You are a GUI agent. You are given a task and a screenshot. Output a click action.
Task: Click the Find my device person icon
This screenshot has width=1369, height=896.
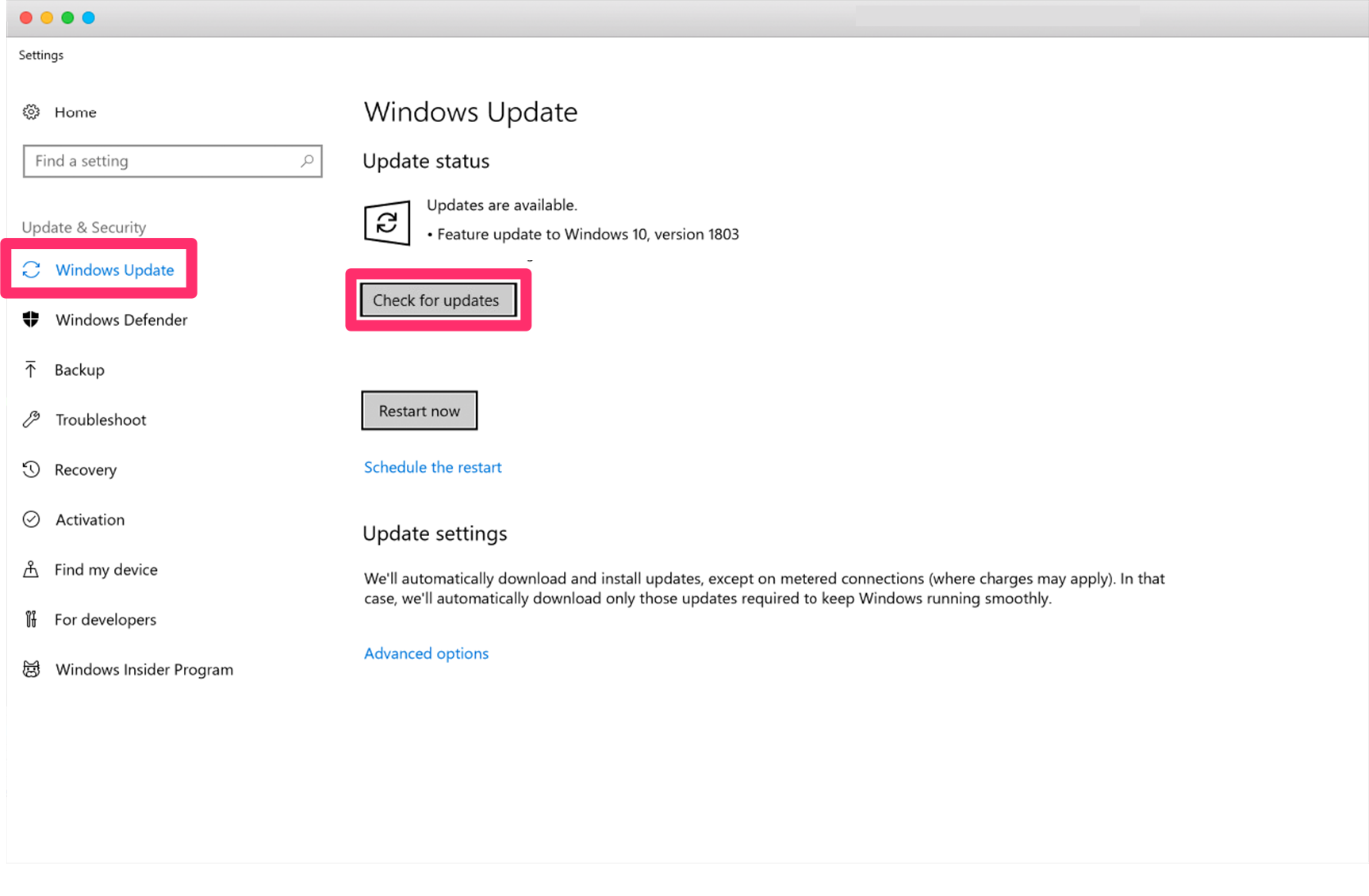click(x=31, y=569)
